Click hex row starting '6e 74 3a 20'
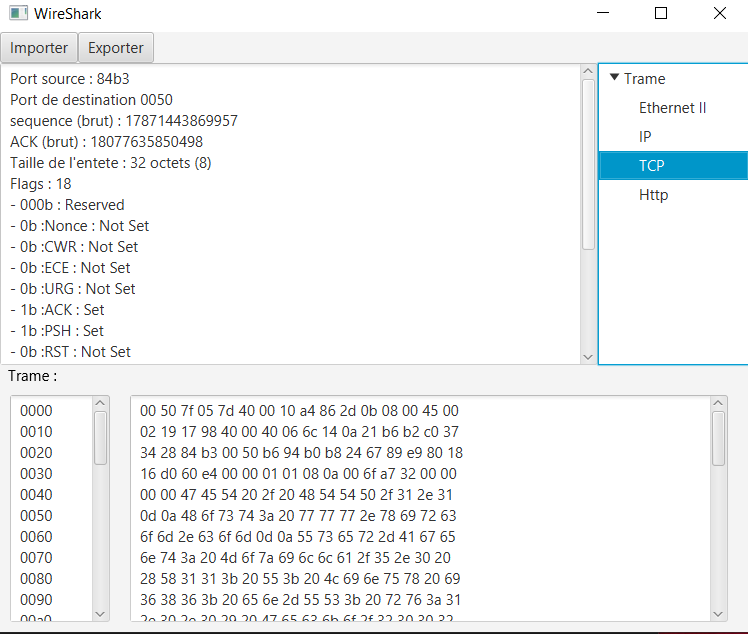Viewport: 748px width, 634px height. point(295,558)
